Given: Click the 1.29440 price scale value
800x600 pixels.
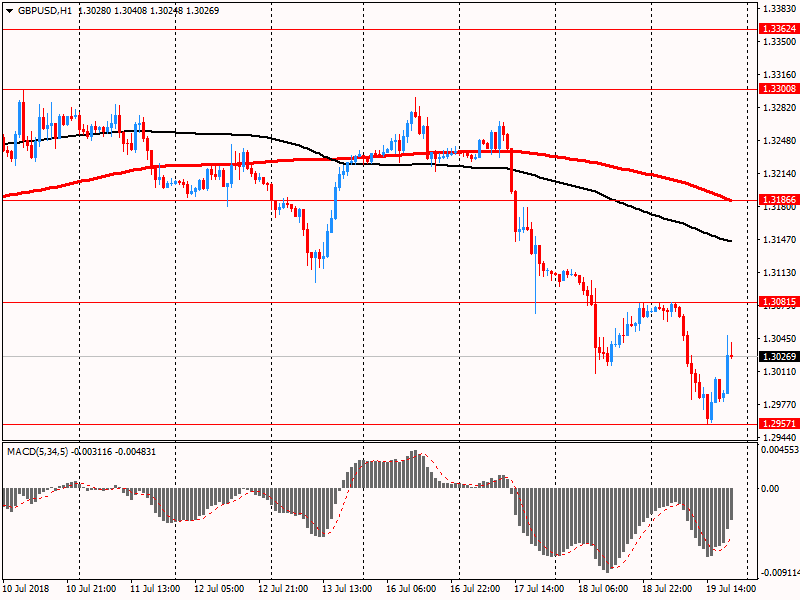Looking at the screenshot, I should [x=780, y=437].
